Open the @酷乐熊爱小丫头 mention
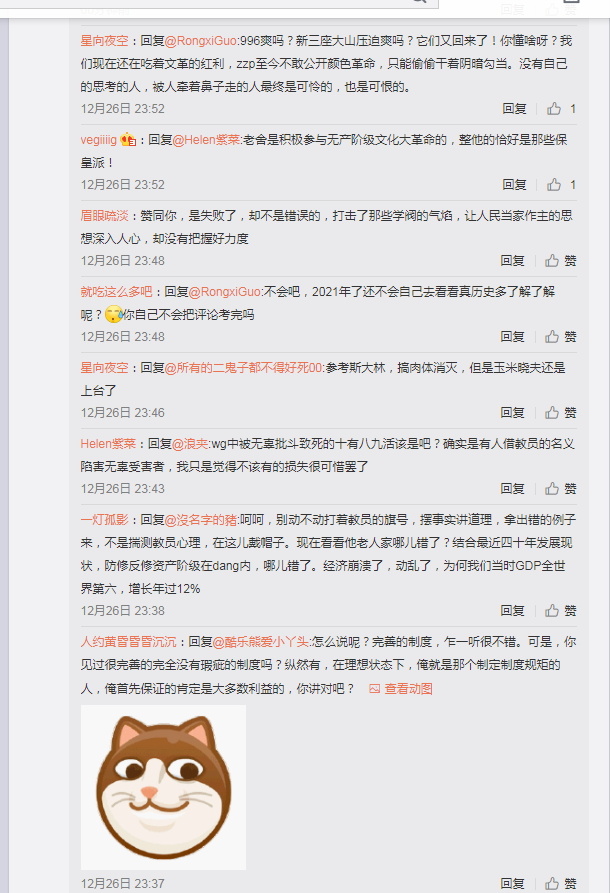 click(x=261, y=642)
